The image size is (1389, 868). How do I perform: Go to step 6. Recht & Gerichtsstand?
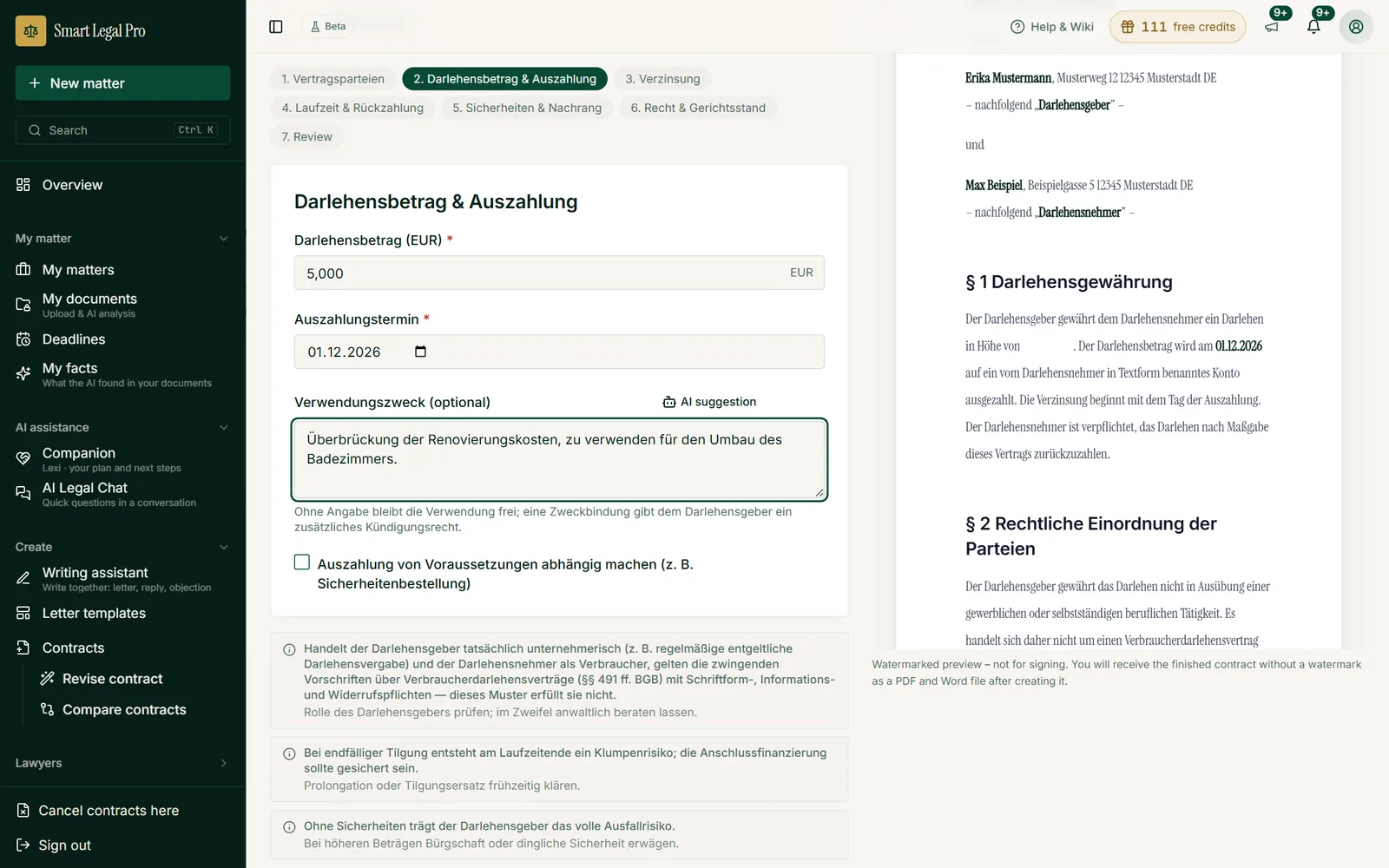[698, 108]
